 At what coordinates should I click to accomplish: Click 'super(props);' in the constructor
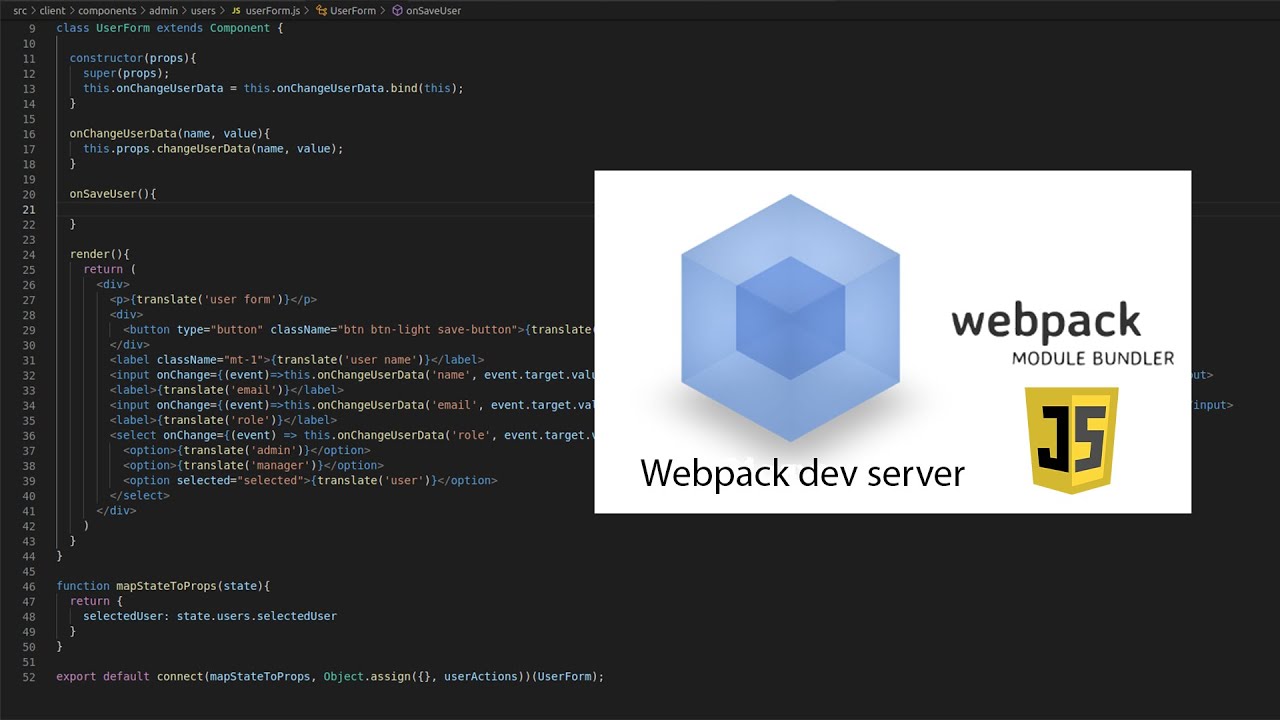point(127,74)
